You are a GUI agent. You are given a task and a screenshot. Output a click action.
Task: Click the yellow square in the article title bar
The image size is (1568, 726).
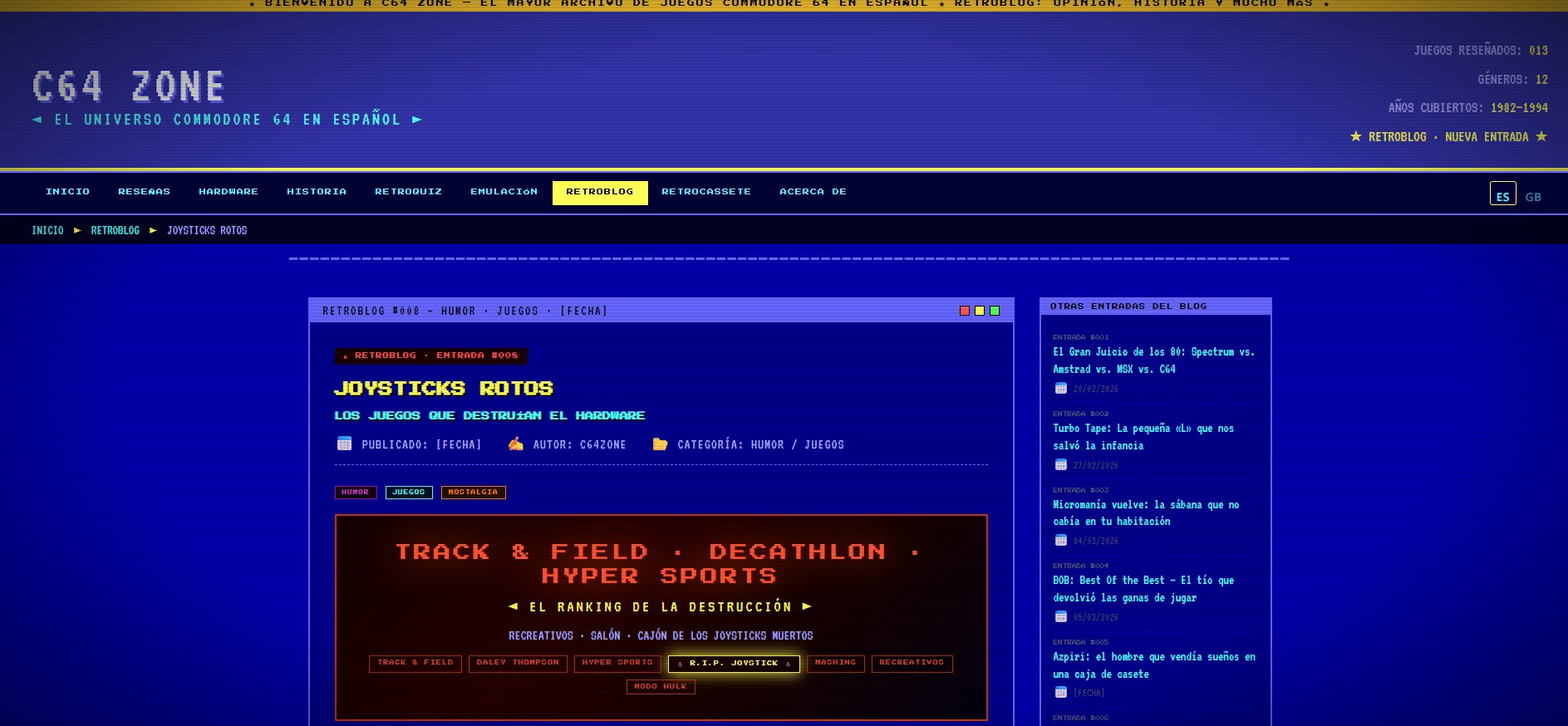coord(980,311)
